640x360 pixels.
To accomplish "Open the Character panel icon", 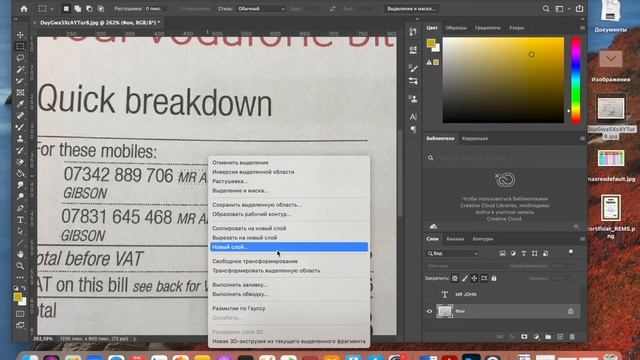I will [x=413, y=117].
